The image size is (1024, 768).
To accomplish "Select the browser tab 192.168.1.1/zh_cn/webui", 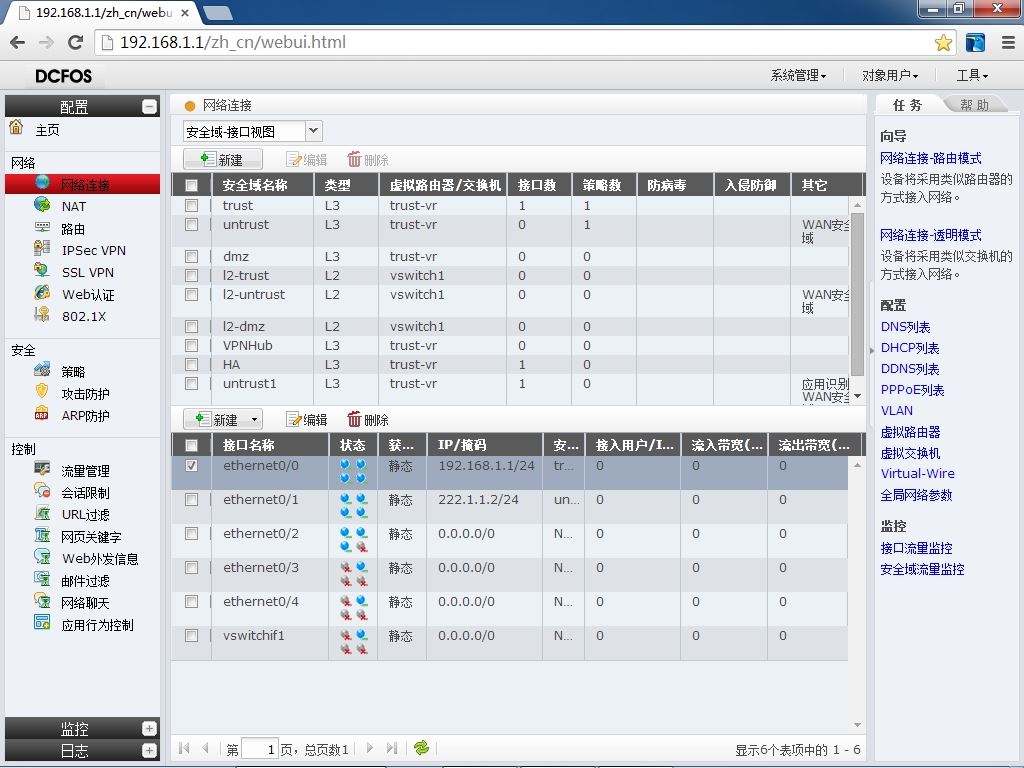I will point(104,13).
